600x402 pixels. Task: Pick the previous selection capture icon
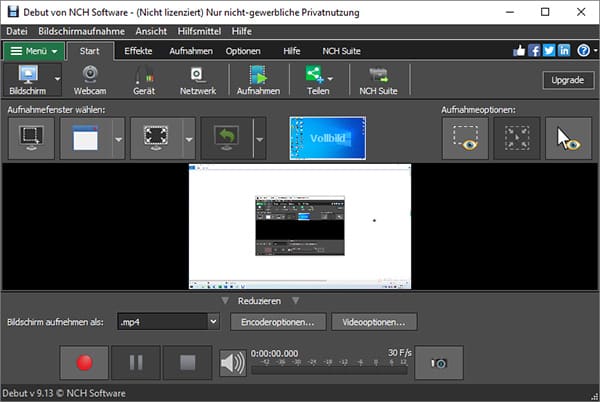coord(227,138)
